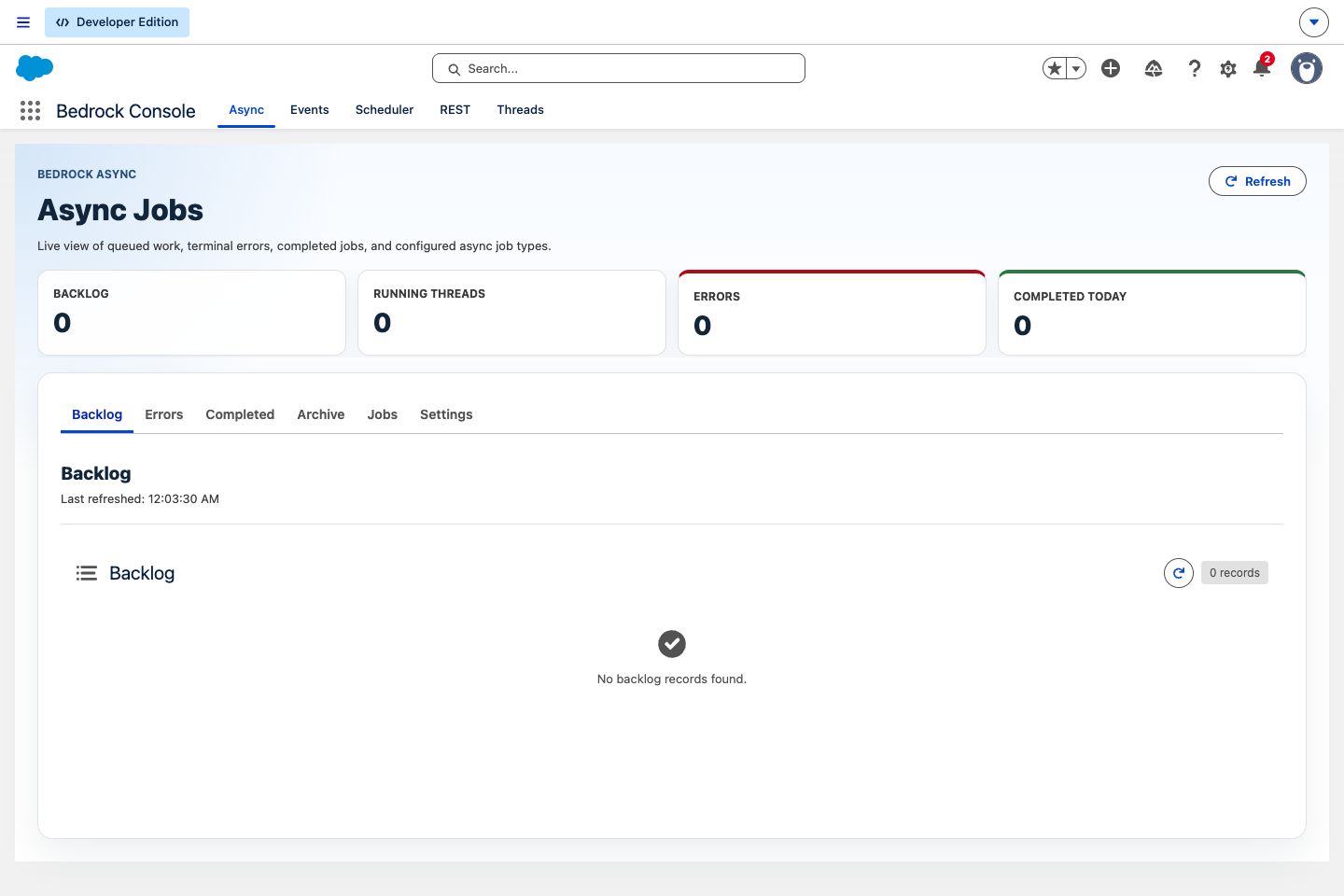Select the Completed sub-tab

[240, 414]
